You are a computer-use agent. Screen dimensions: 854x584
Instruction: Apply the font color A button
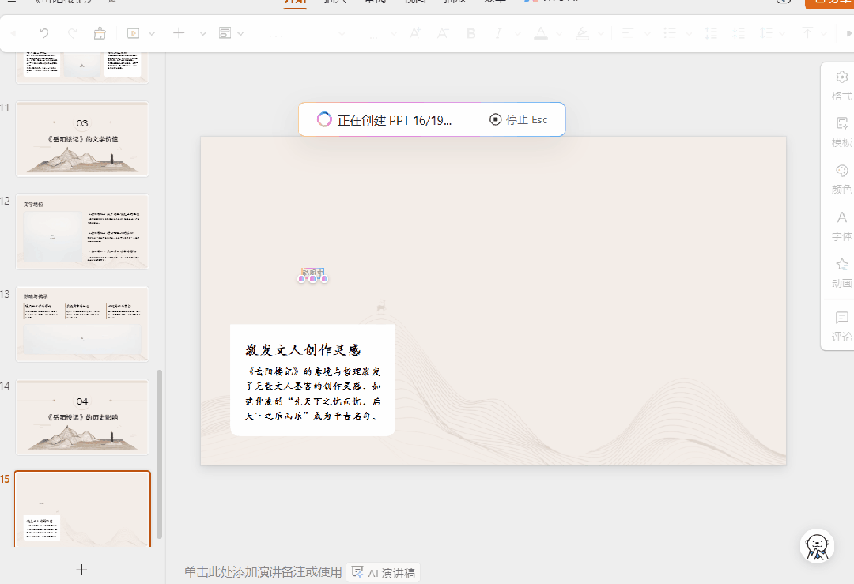pyautogui.click(x=541, y=33)
